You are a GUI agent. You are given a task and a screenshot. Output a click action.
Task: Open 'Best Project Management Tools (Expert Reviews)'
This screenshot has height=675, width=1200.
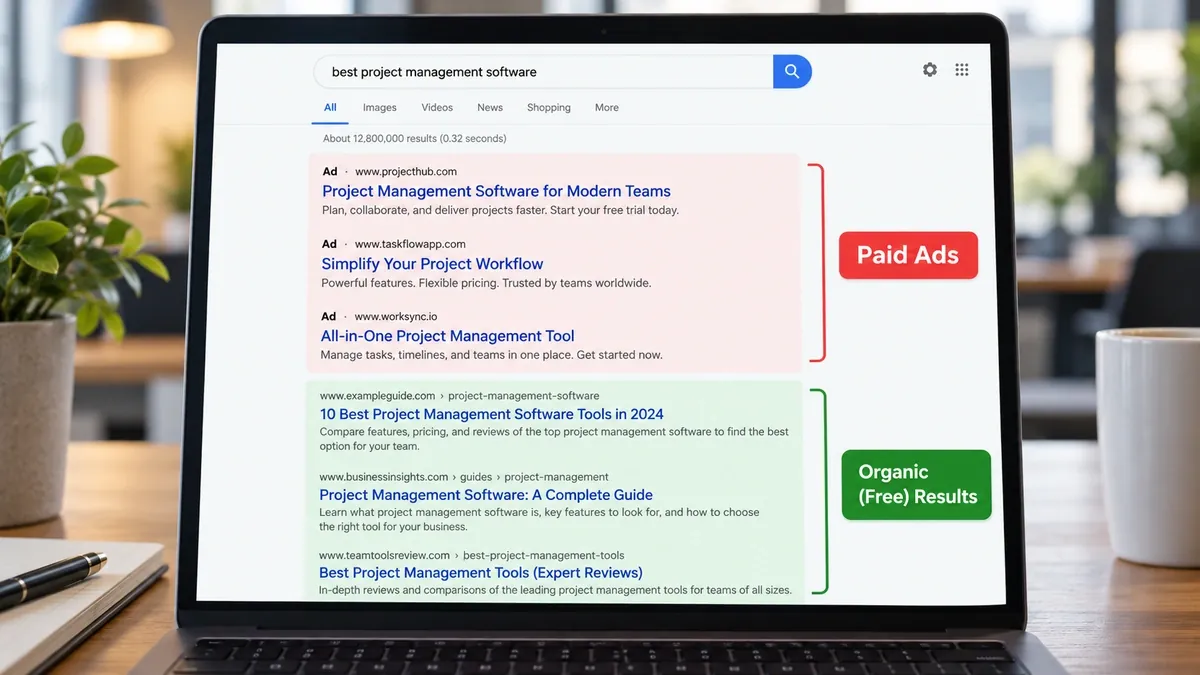click(481, 573)
